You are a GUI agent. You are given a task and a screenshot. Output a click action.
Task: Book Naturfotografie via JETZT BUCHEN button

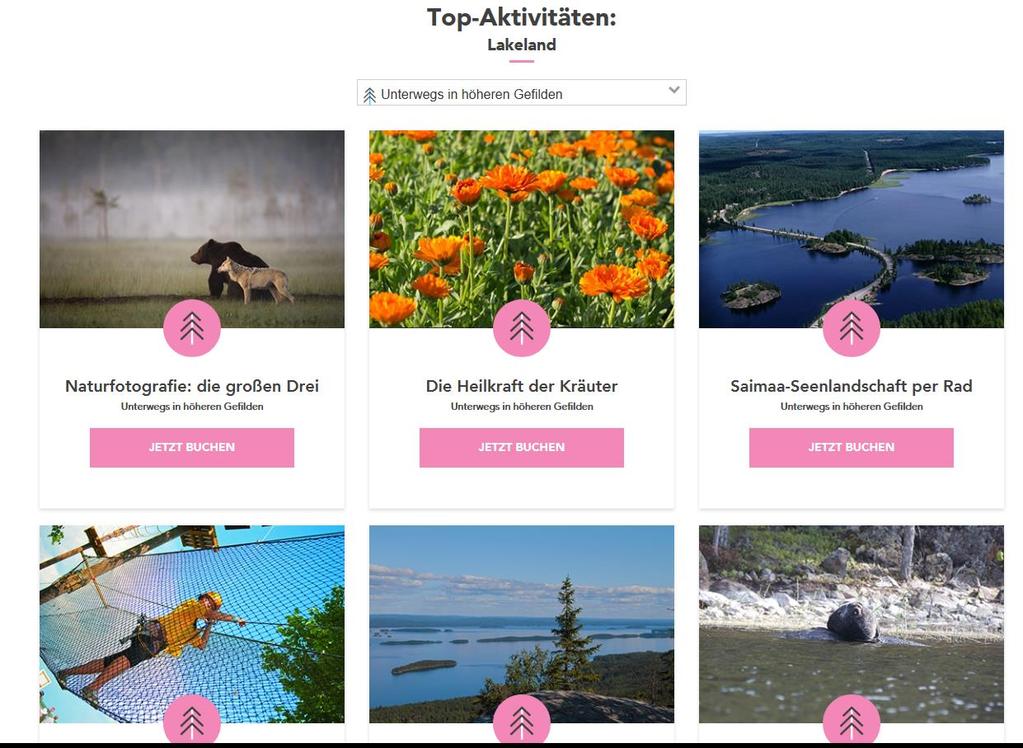192,448
